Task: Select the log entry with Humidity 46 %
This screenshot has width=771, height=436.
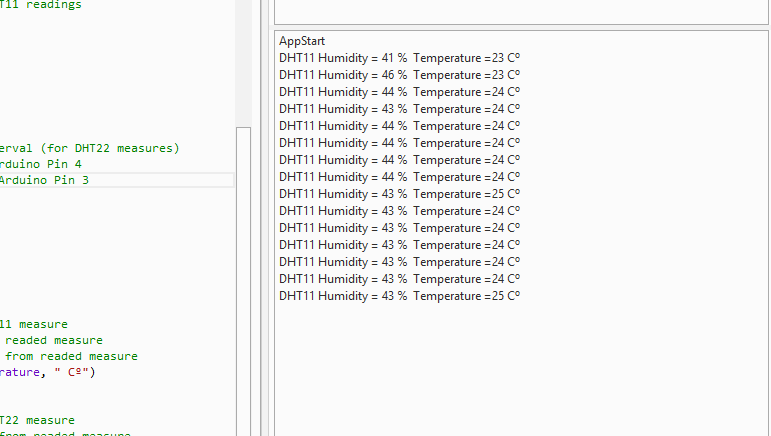Action: coord(399,75)
